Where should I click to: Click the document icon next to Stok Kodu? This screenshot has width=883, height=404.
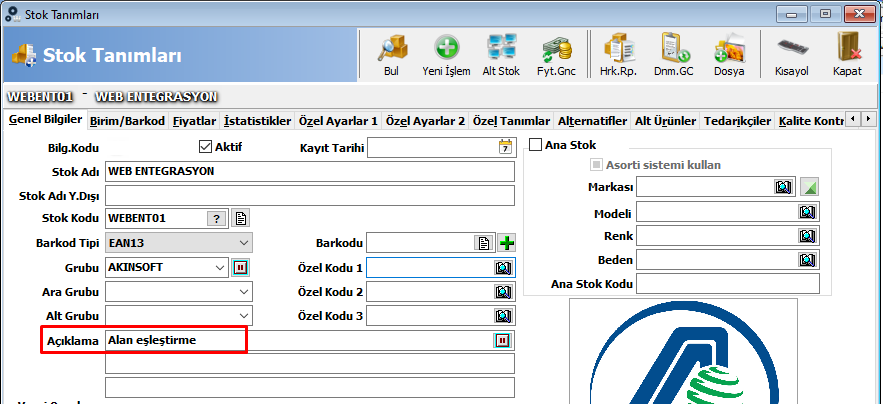[x=241, y=219]
